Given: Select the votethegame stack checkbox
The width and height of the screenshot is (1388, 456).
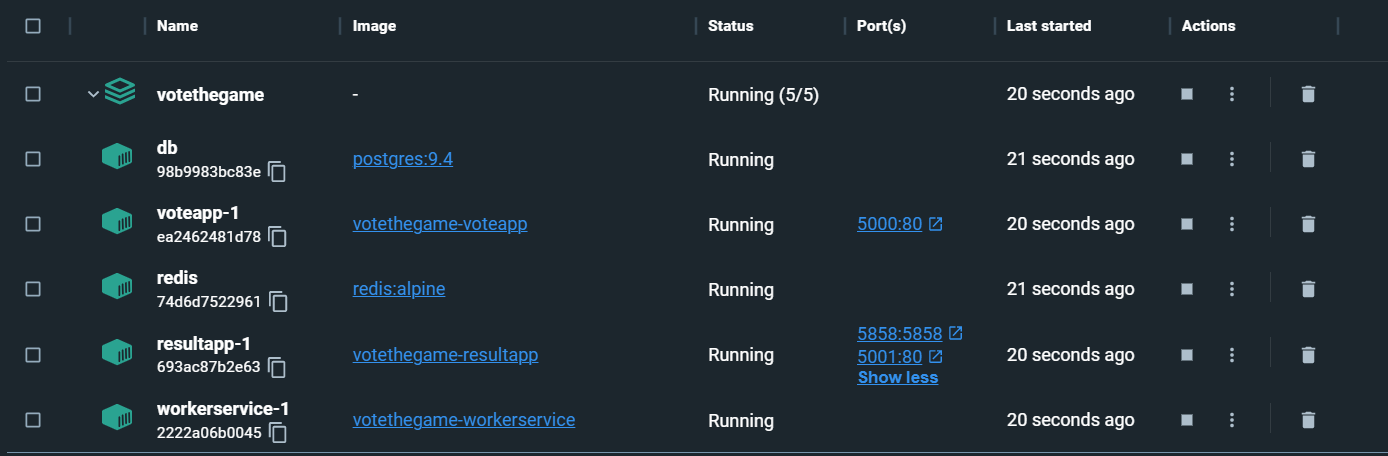Looking at the screenshot, I should [33, 94].
